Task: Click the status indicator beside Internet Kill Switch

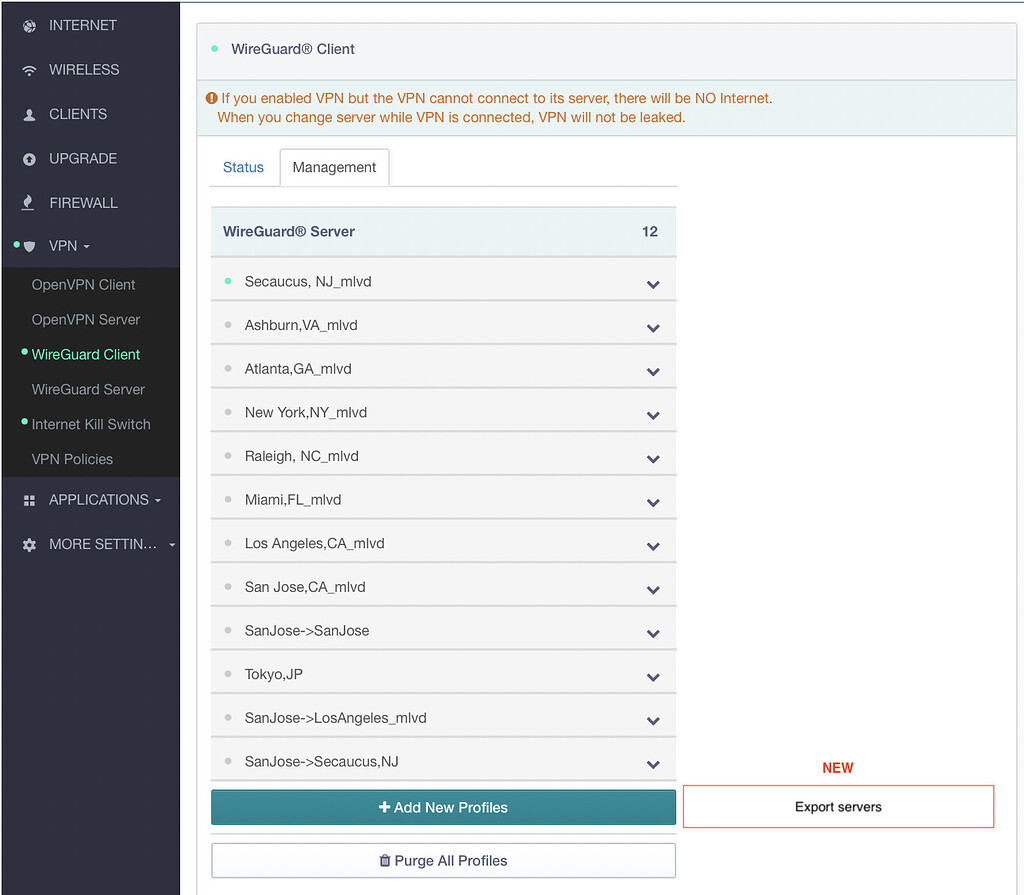Action: (26, 422)
